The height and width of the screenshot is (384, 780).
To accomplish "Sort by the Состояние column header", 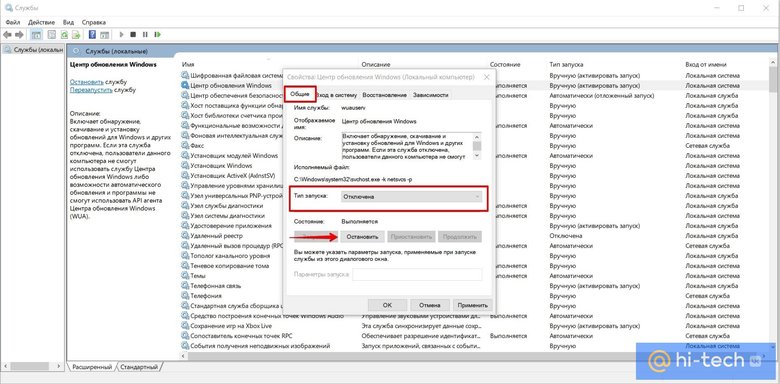I will (505, 65).
